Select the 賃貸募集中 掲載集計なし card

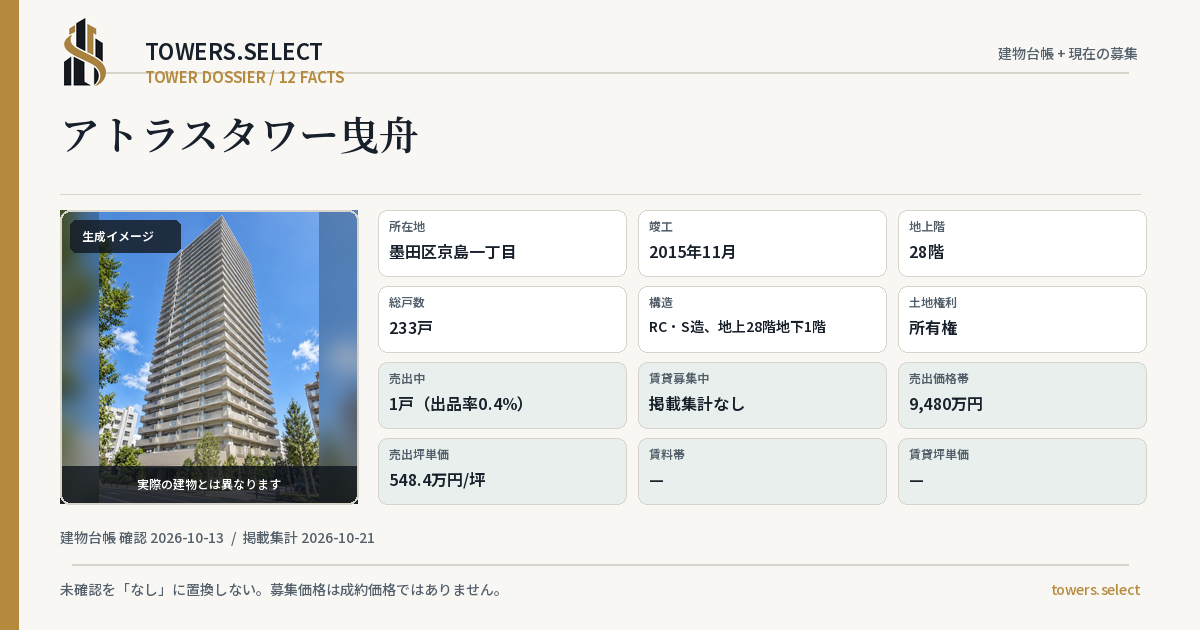click(x=762, y=395)
